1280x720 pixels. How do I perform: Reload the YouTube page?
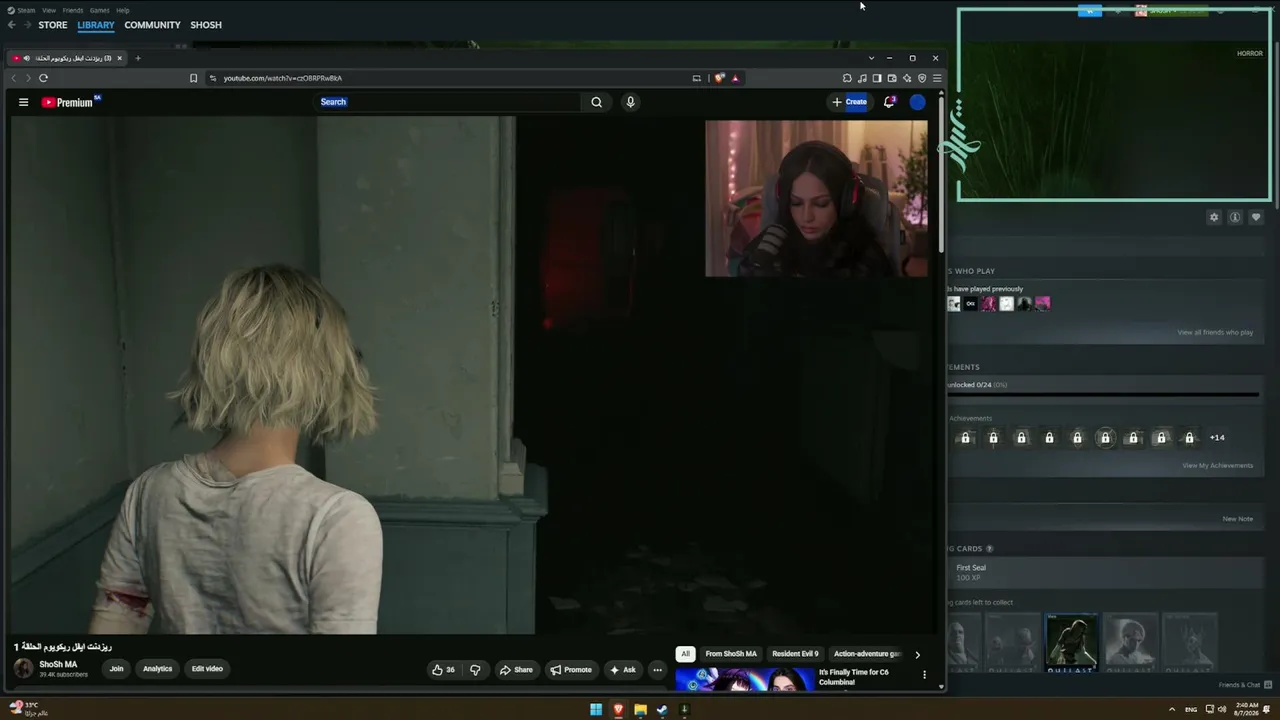(43, 78)
